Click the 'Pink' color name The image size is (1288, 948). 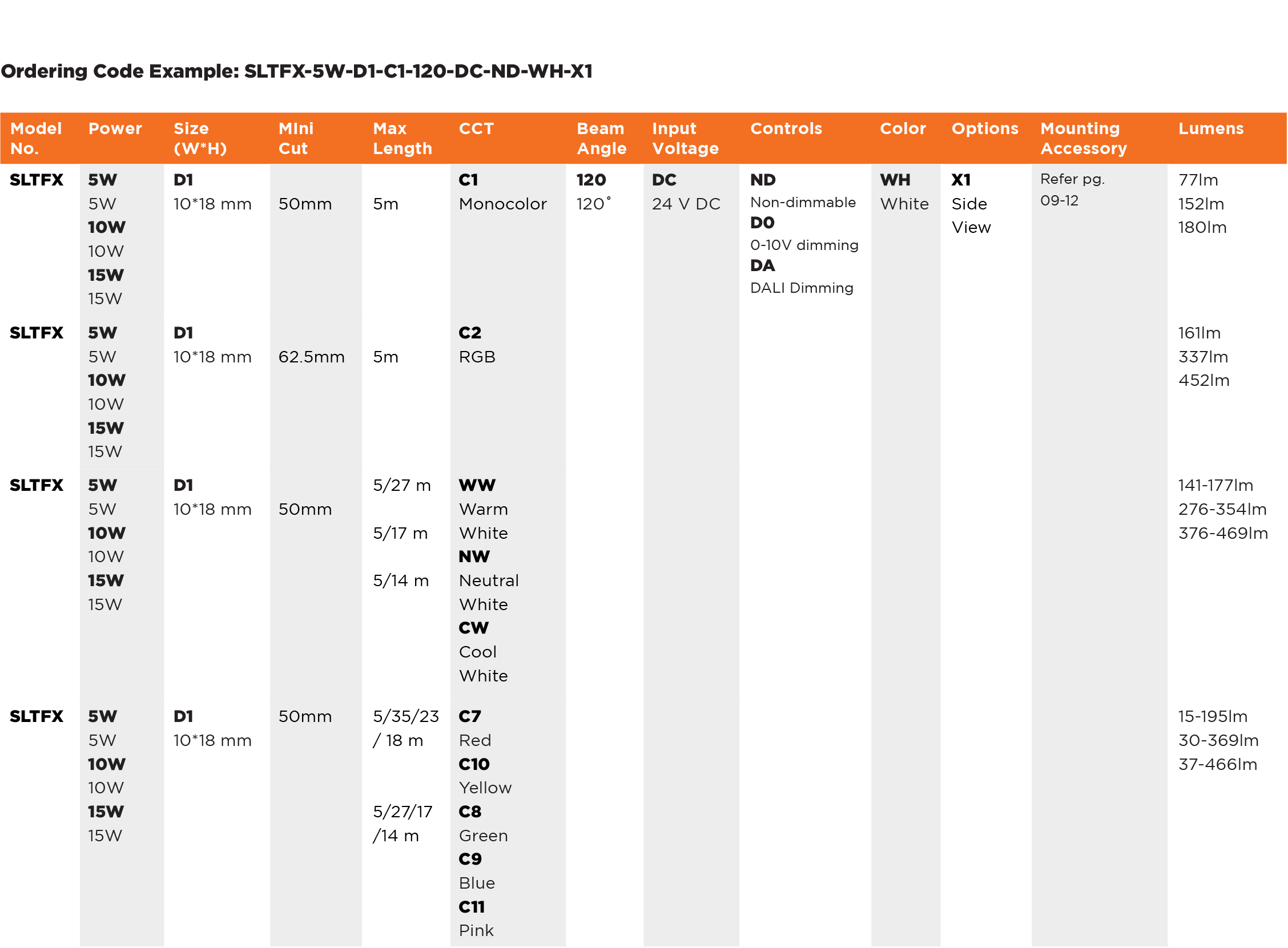[476, 931]
